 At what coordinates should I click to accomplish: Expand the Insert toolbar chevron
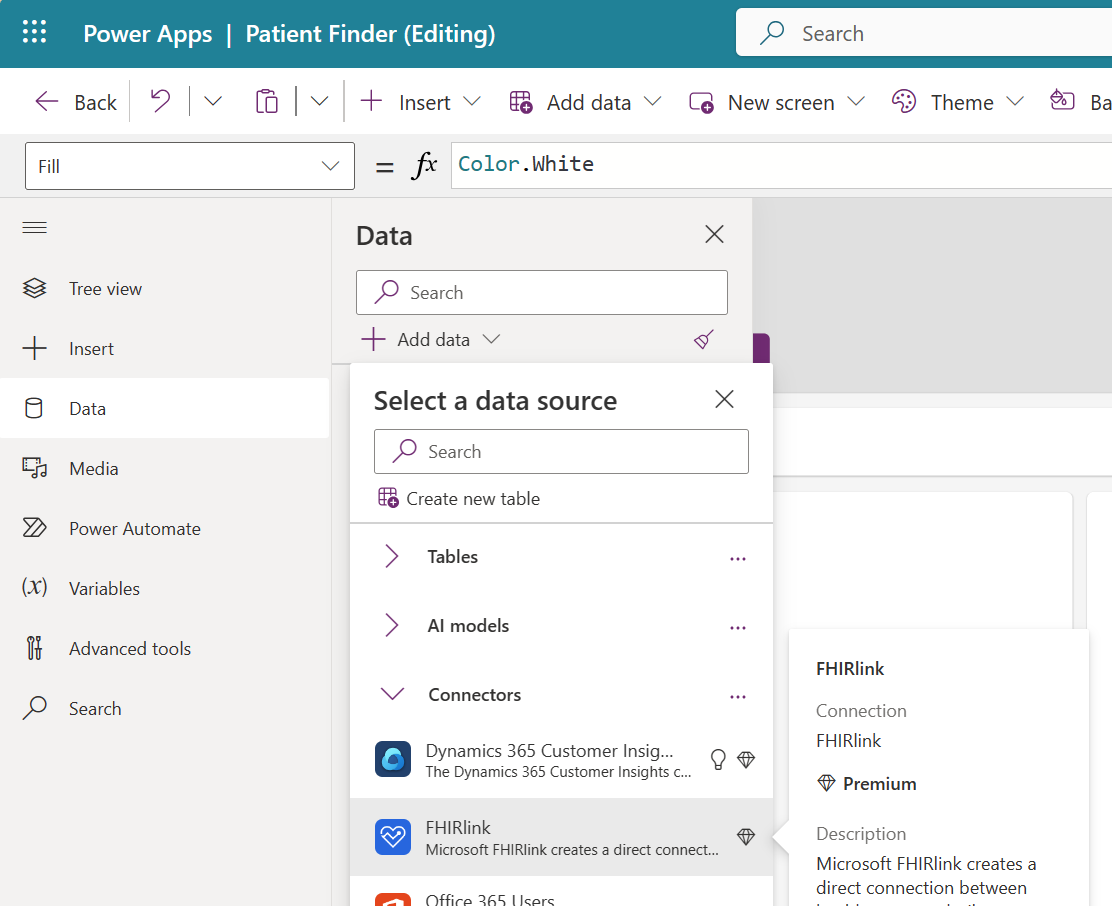[472, 101]
